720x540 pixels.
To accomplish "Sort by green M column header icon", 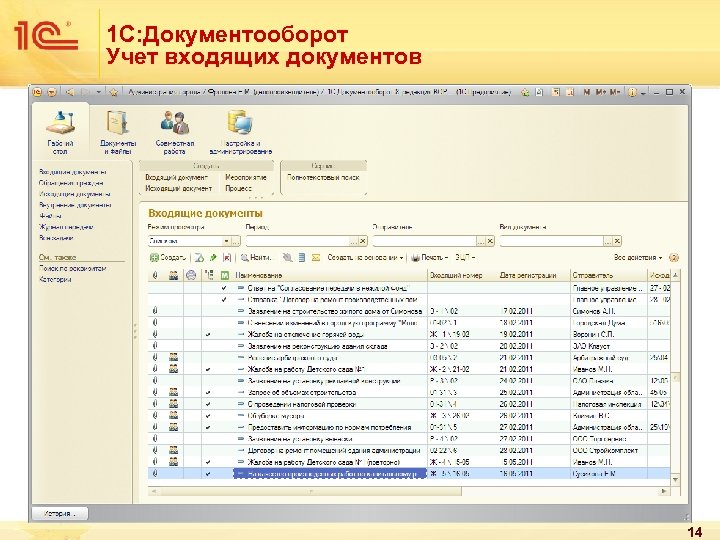I will tap(225, 275).
